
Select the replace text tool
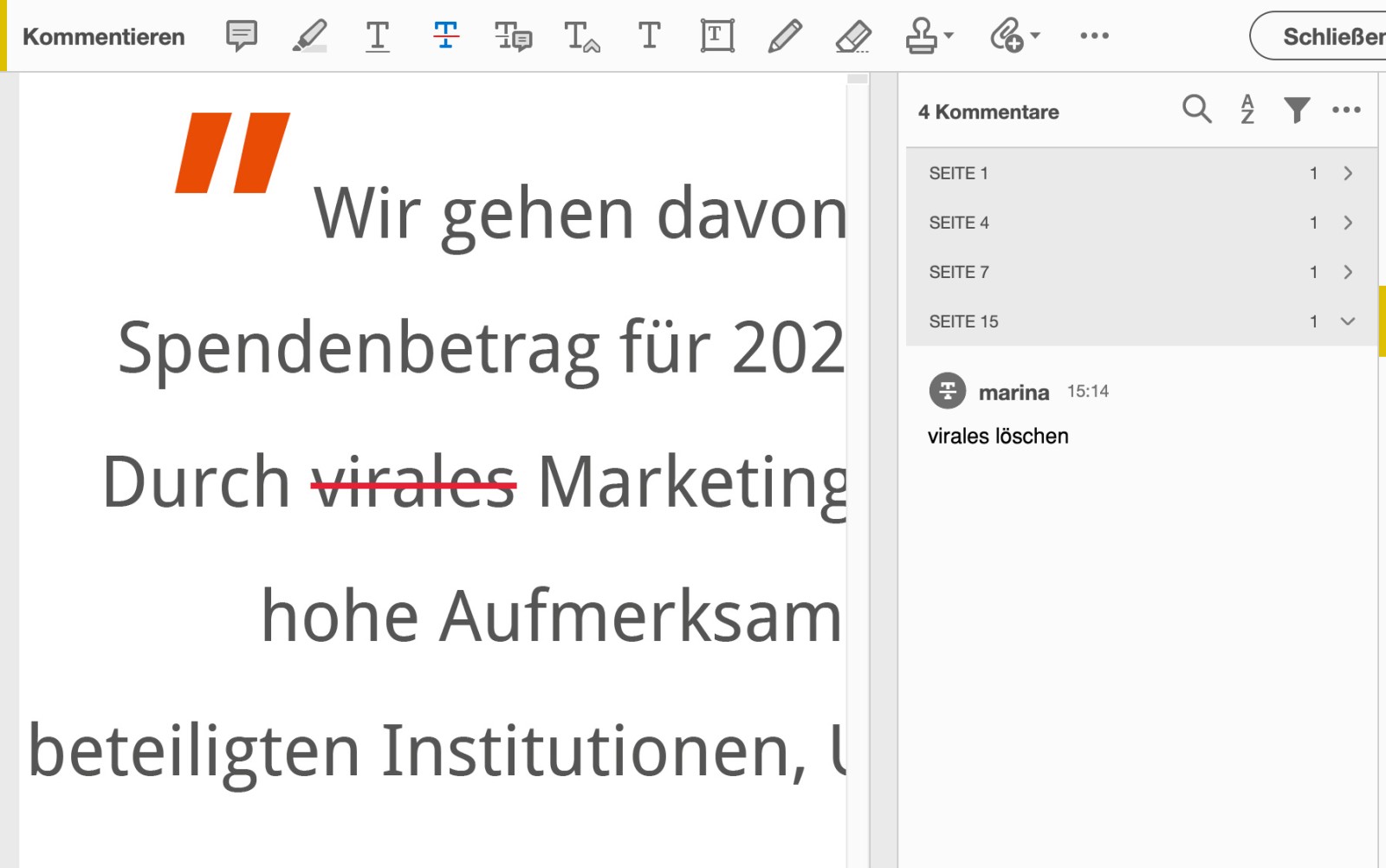513,36
